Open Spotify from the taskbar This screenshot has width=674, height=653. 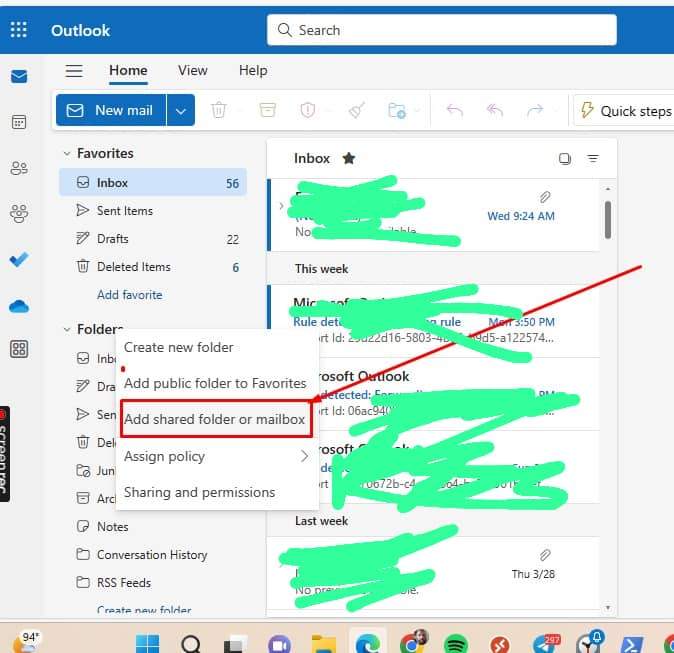point(456,644)
